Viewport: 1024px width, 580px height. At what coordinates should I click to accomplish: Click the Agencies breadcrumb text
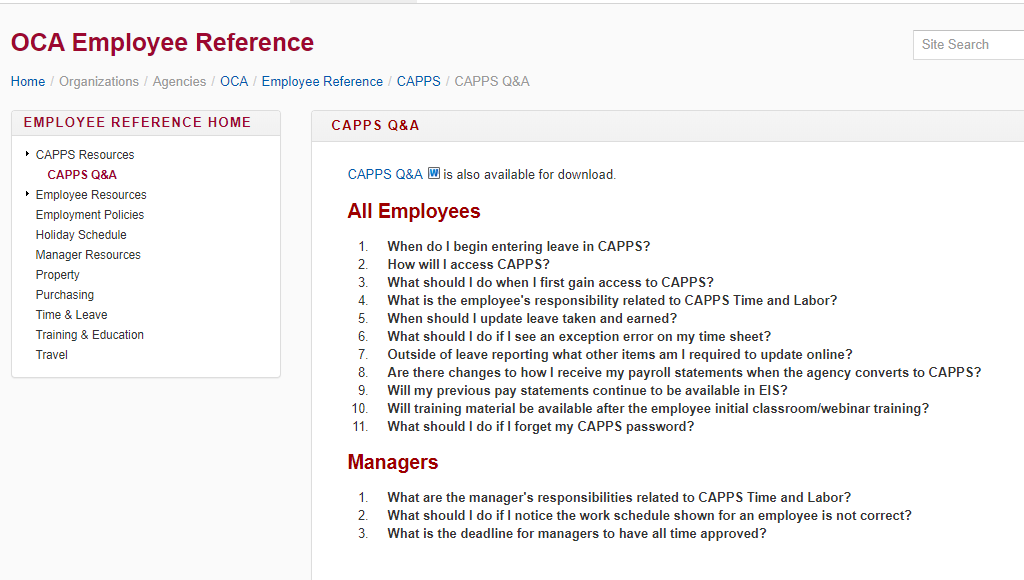180,82
